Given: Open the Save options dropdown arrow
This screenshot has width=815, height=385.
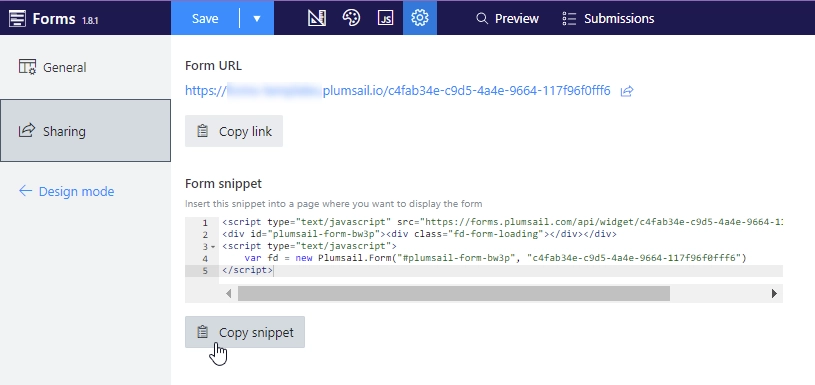Looking at the screenshot, I should [257, 18].
